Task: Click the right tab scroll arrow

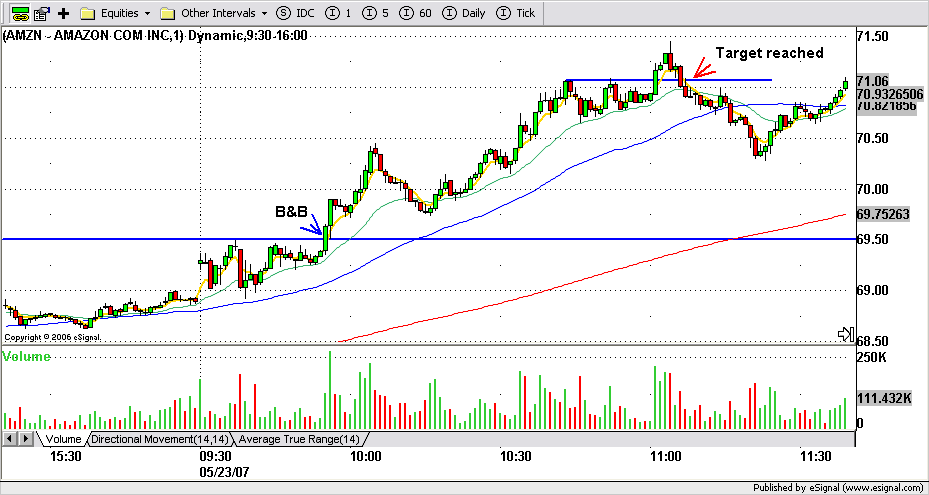Action: click(27, 439)
